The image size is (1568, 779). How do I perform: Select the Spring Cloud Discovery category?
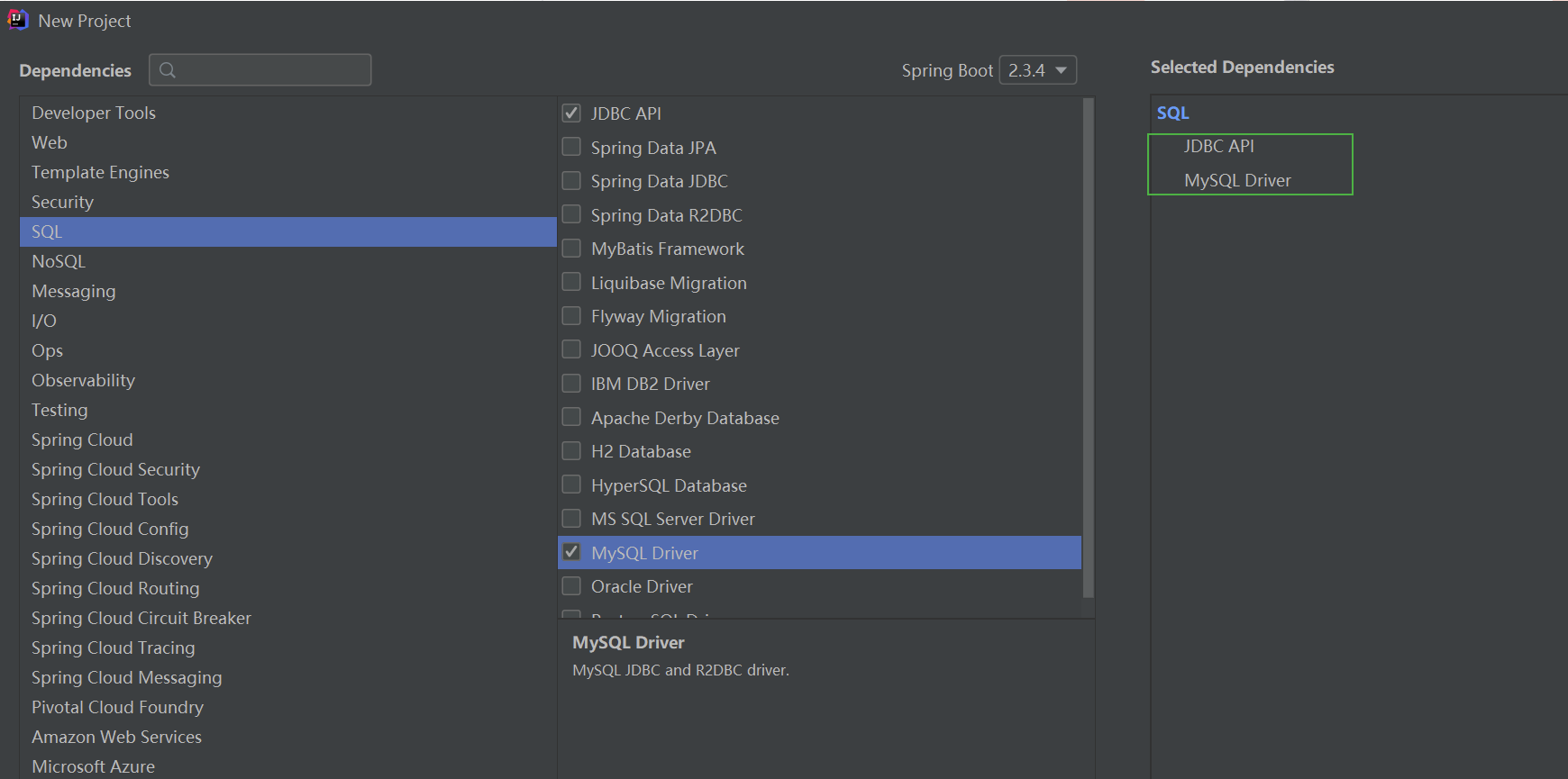coord(288,558)
